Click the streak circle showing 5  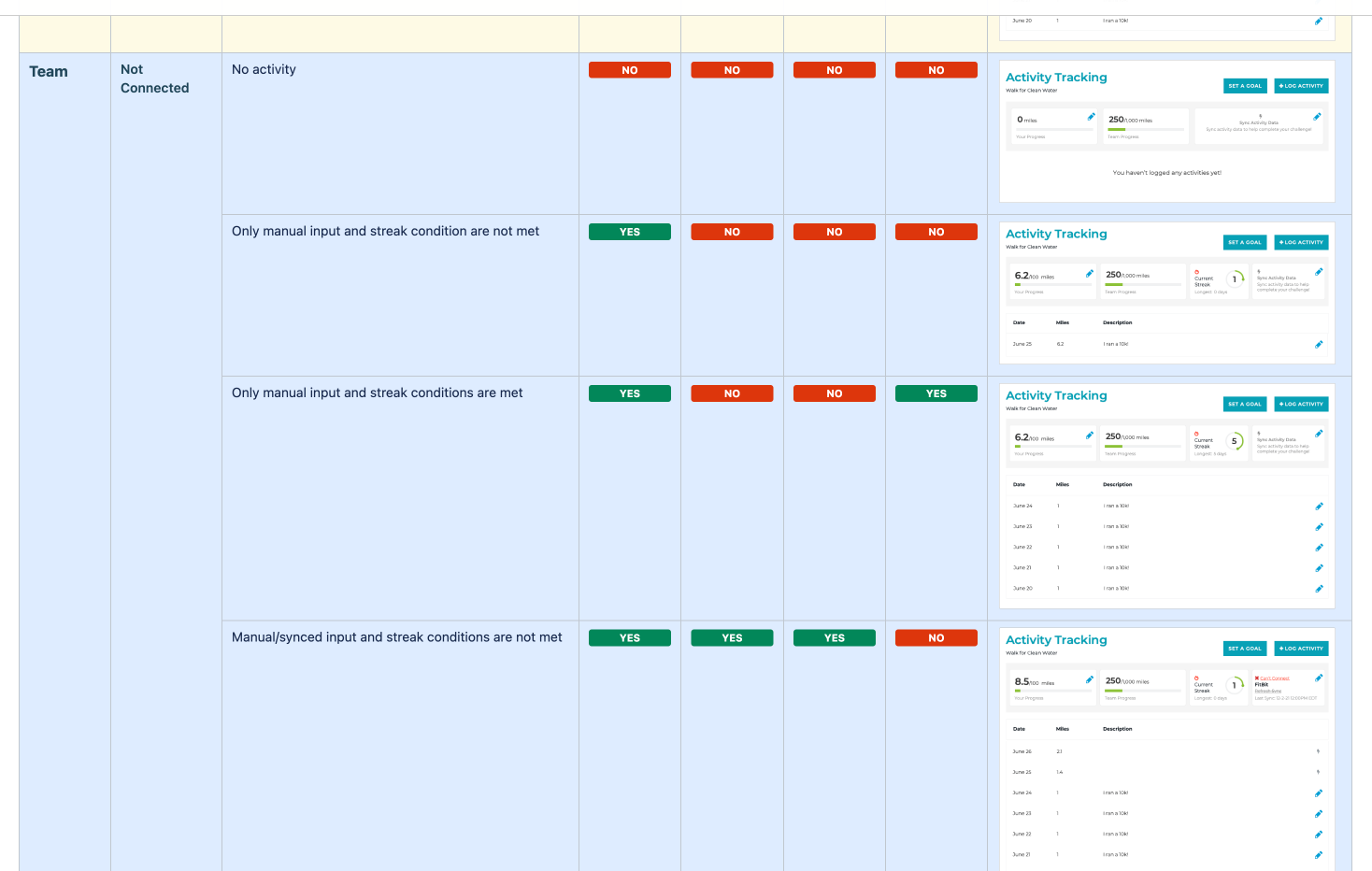pos(1235,441)
